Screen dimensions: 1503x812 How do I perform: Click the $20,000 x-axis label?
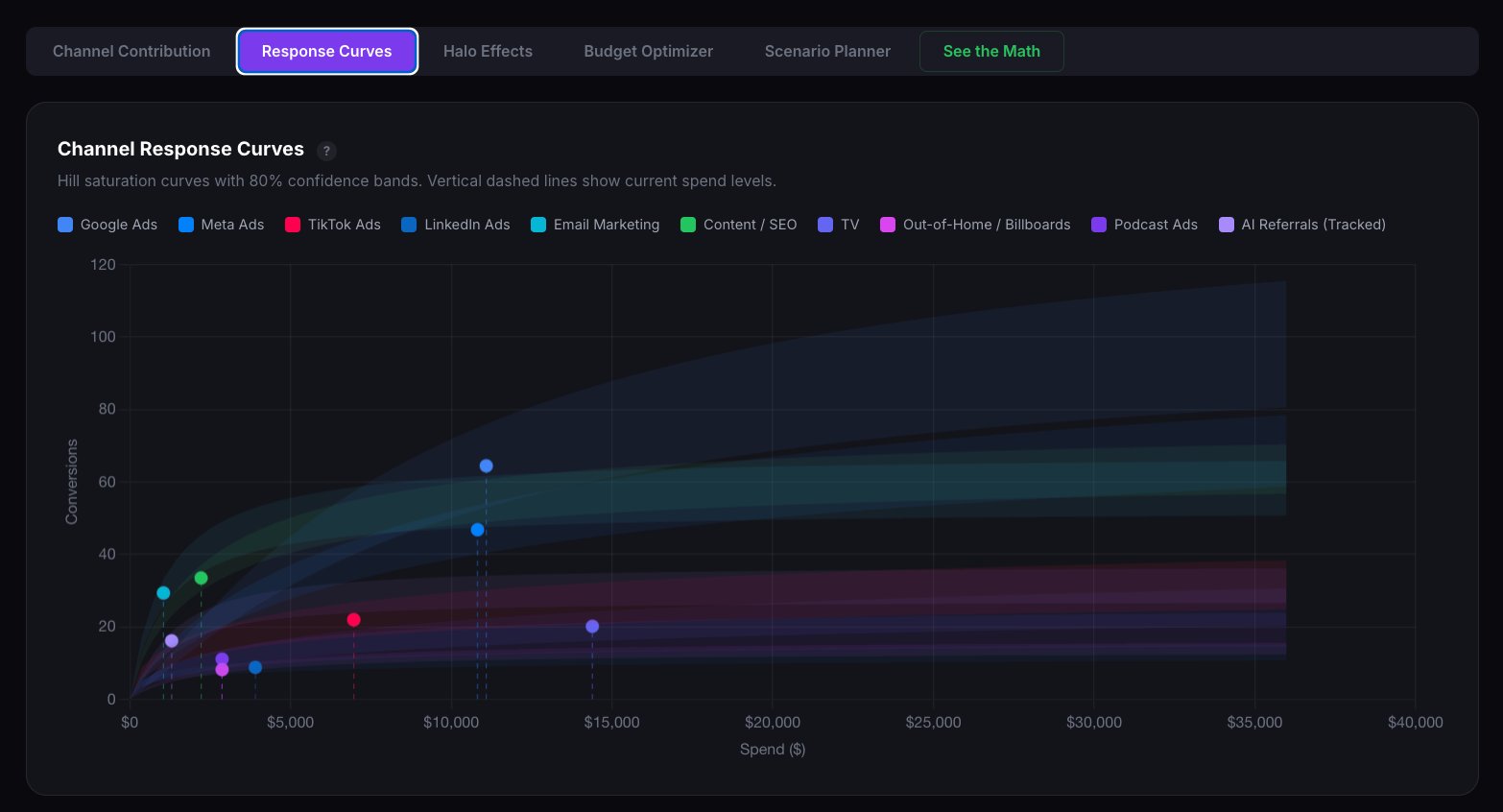pos(773,723)
